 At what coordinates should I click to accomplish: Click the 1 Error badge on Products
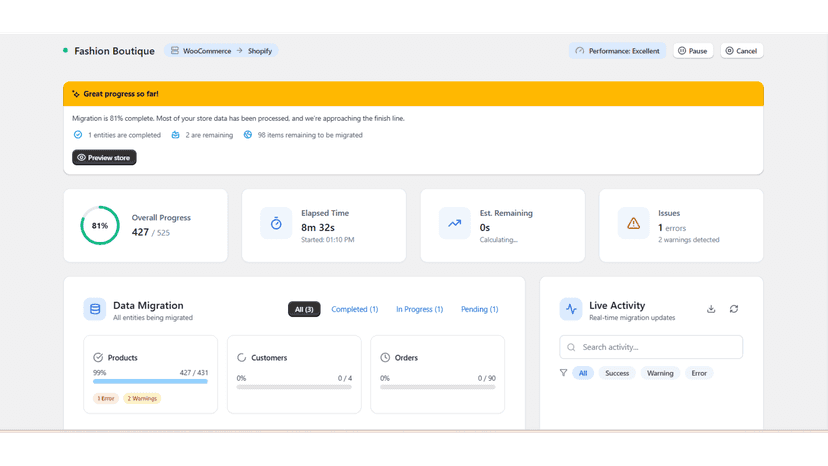point(106,398)
